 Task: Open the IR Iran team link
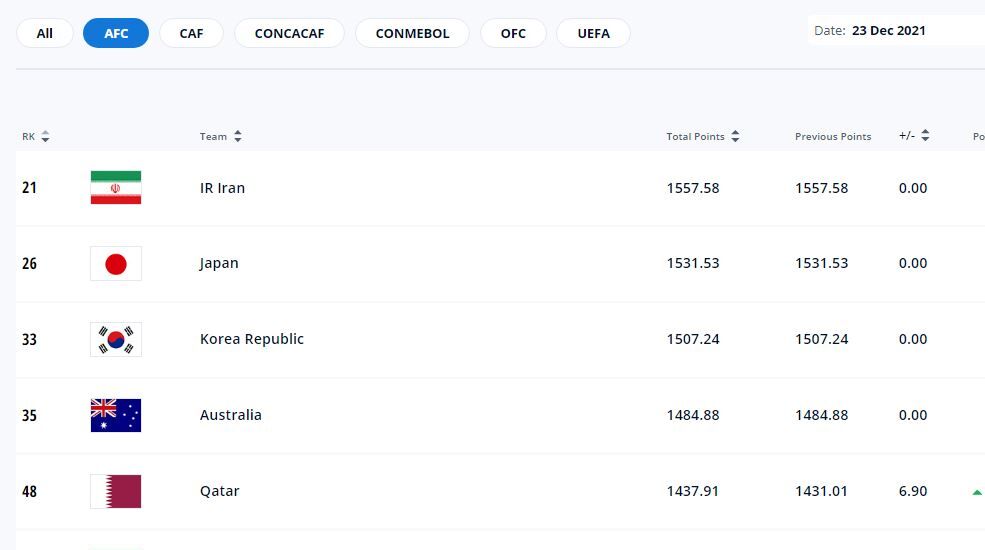222,188
